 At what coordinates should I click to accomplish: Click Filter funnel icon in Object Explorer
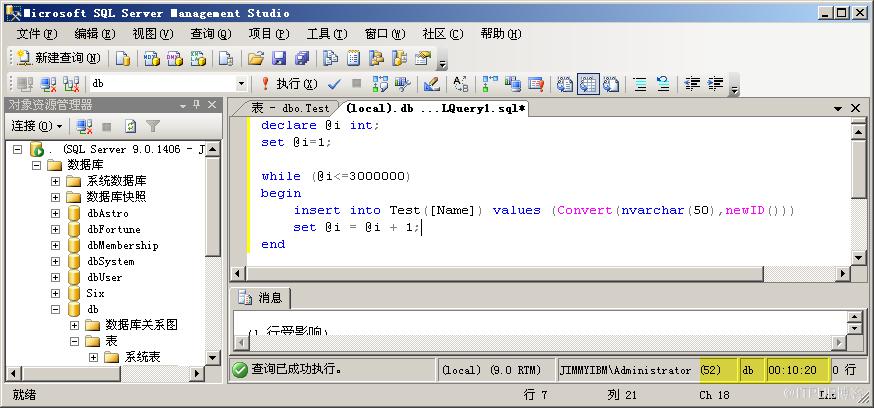point(153,127)
